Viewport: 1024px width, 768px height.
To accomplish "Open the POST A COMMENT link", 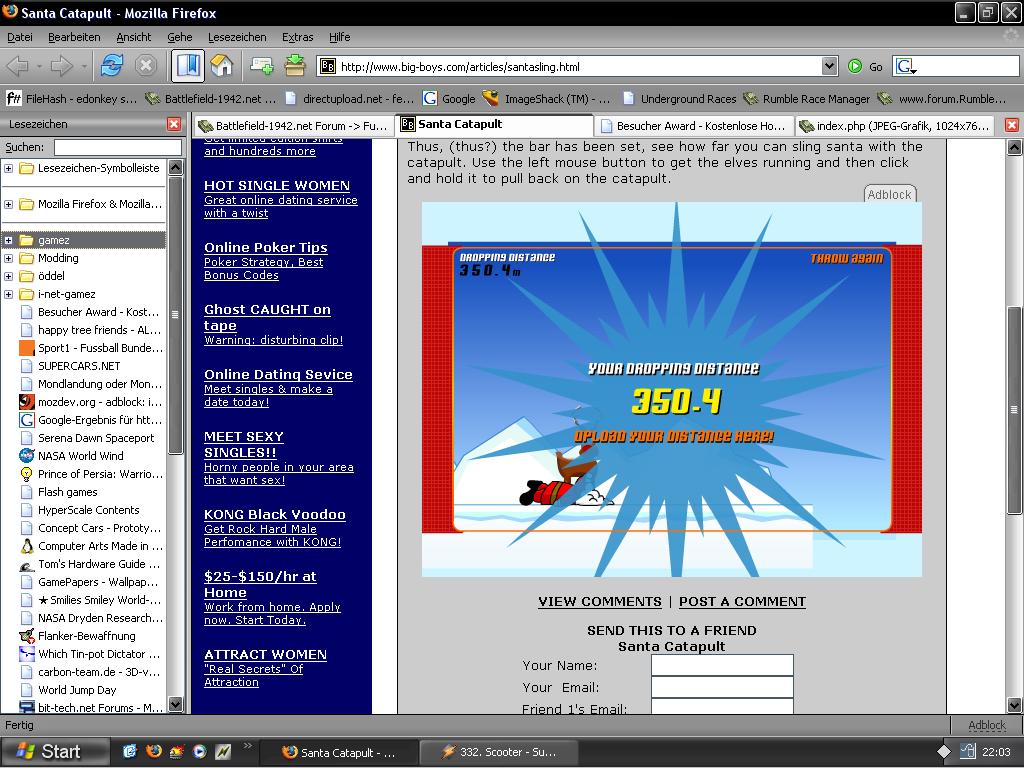I will tap(743, 601).
